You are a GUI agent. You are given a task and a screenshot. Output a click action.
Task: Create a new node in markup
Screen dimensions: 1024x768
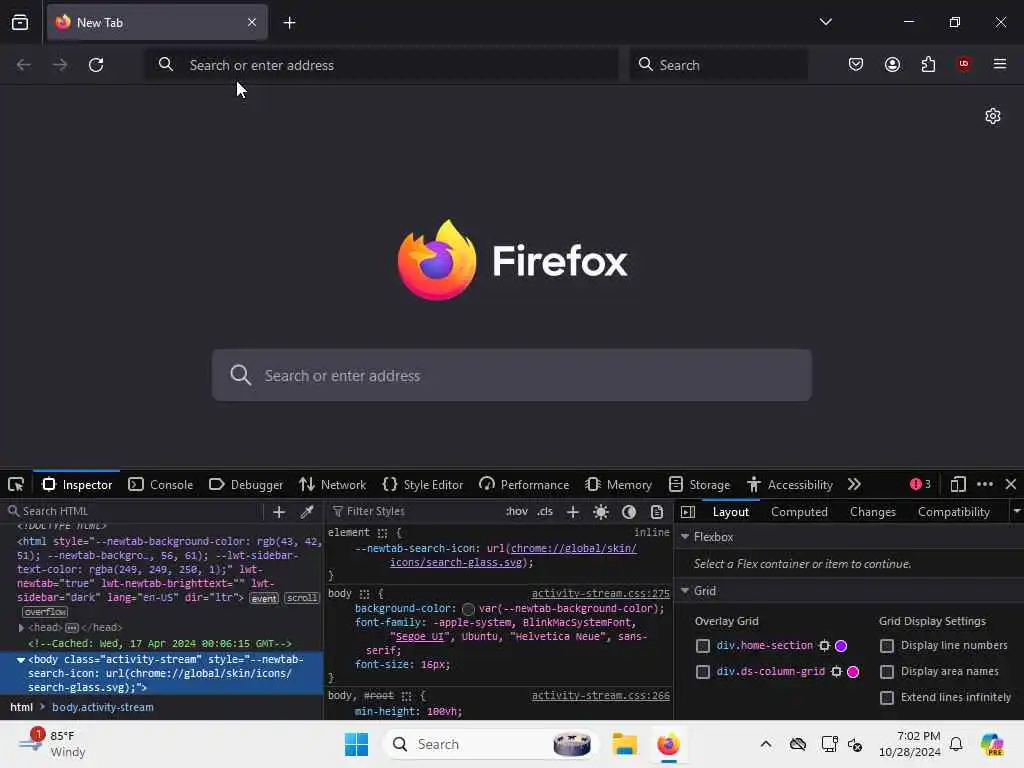click(279, 512)
